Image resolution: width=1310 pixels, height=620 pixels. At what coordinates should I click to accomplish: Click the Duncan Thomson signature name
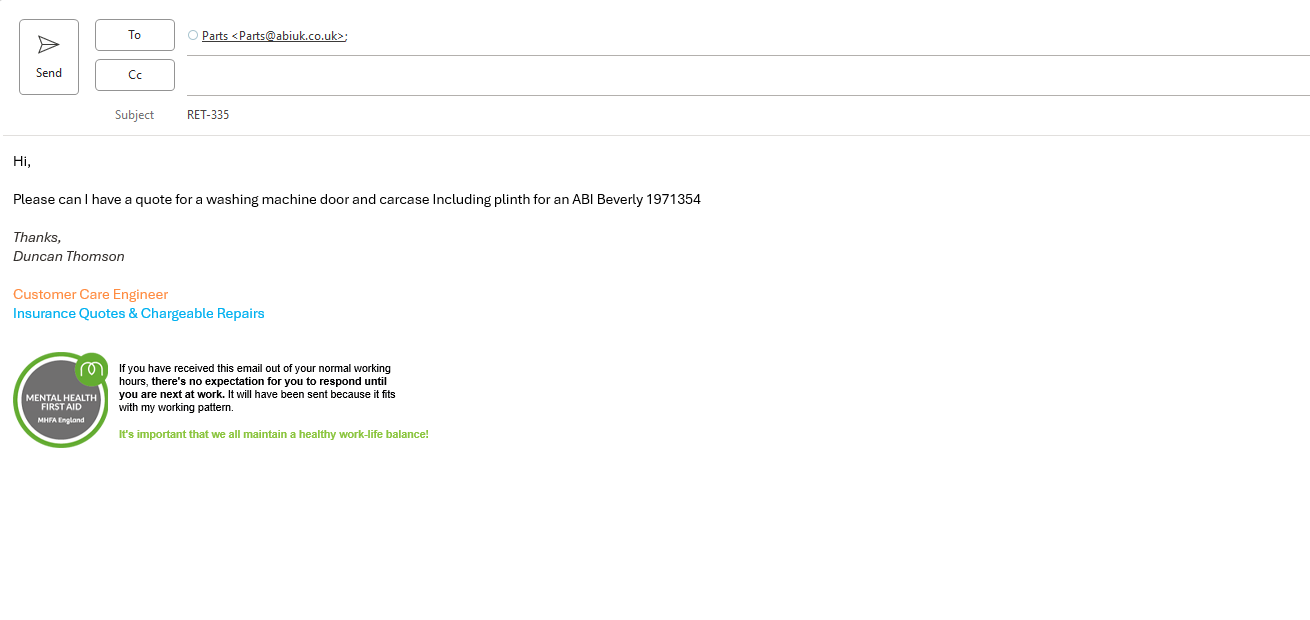[x=69, y=256]
